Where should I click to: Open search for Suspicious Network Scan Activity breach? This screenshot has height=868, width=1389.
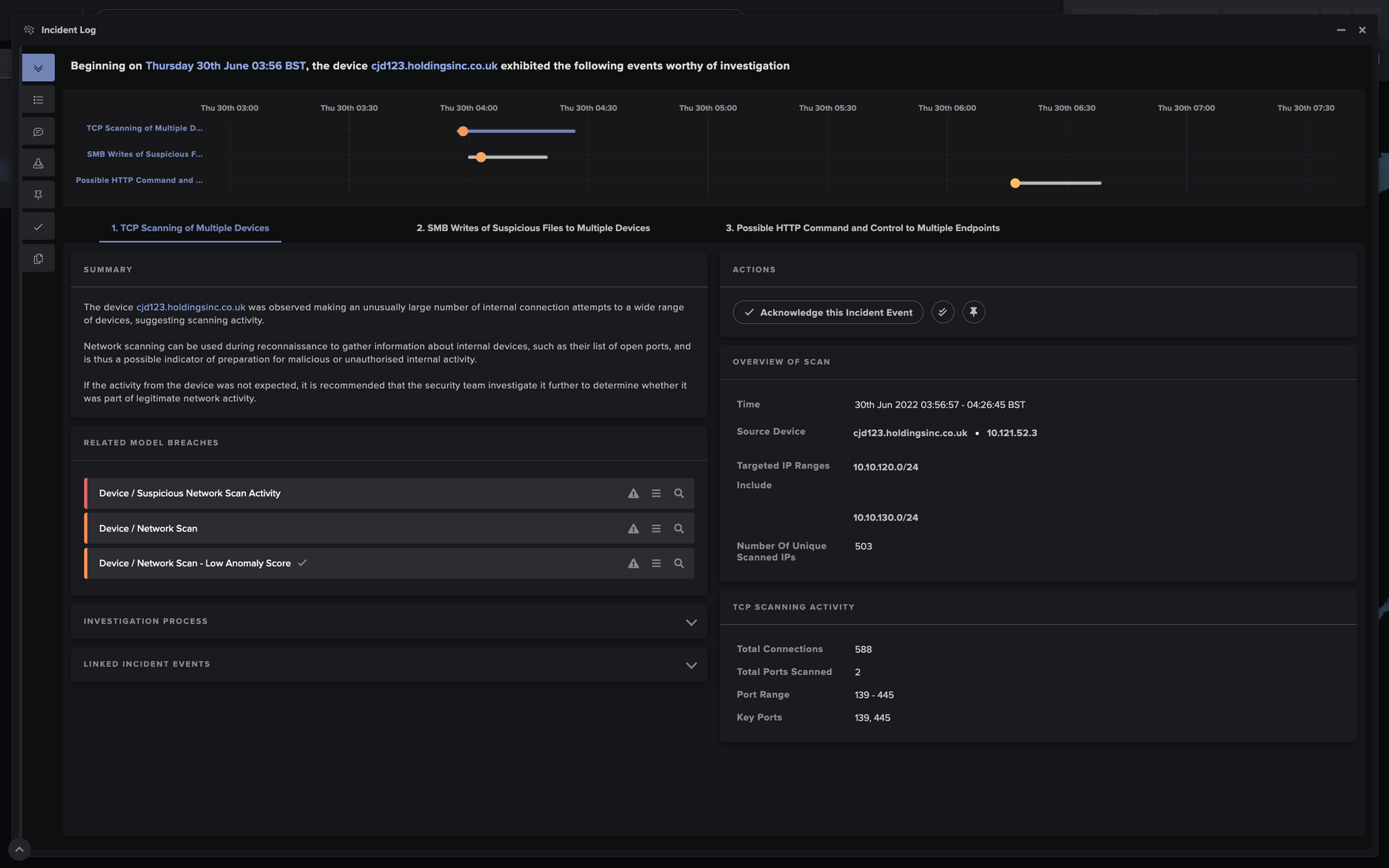[x=679, y=494]
